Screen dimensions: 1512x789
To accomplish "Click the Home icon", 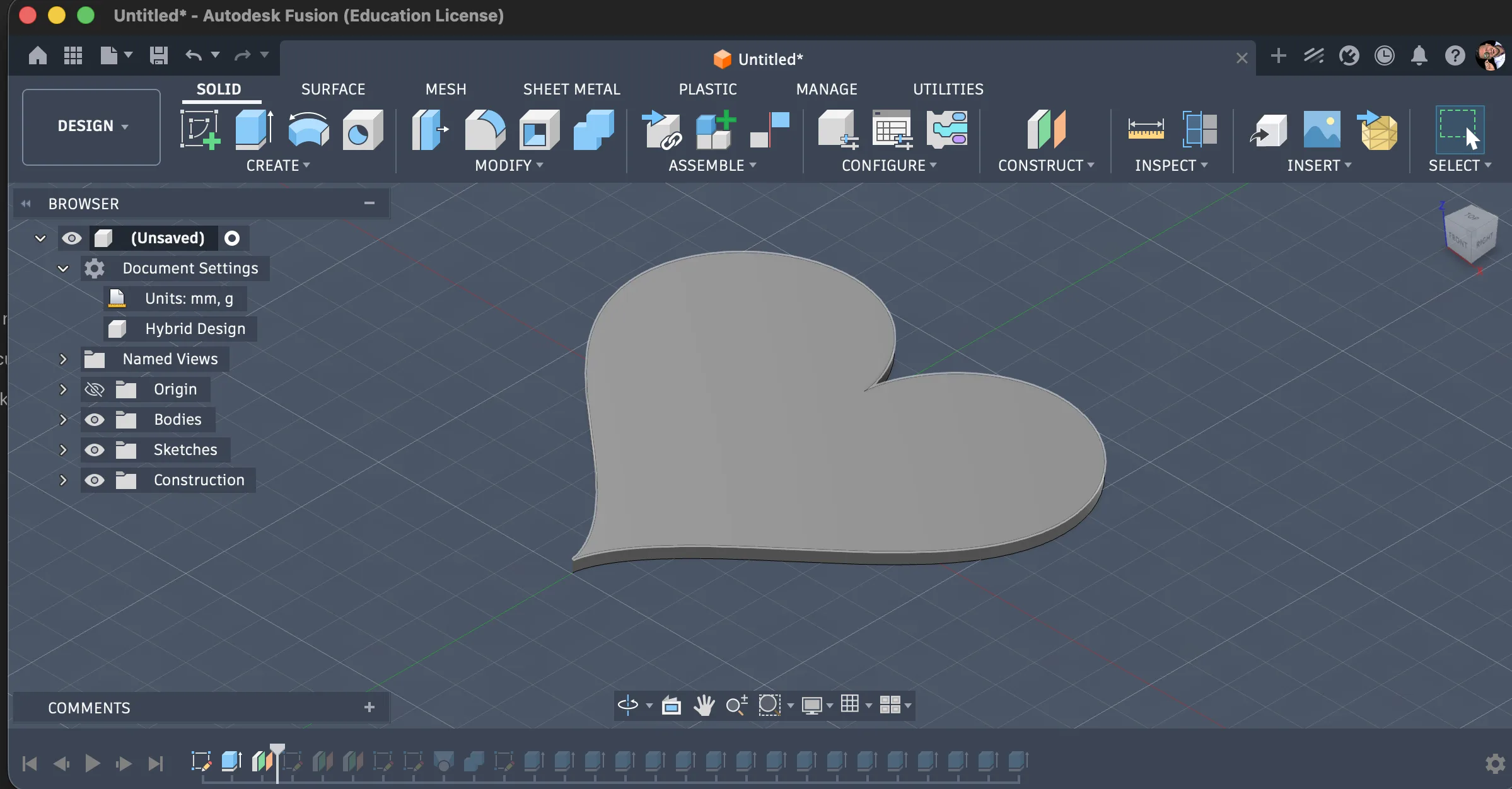I will tap(38, 56).
